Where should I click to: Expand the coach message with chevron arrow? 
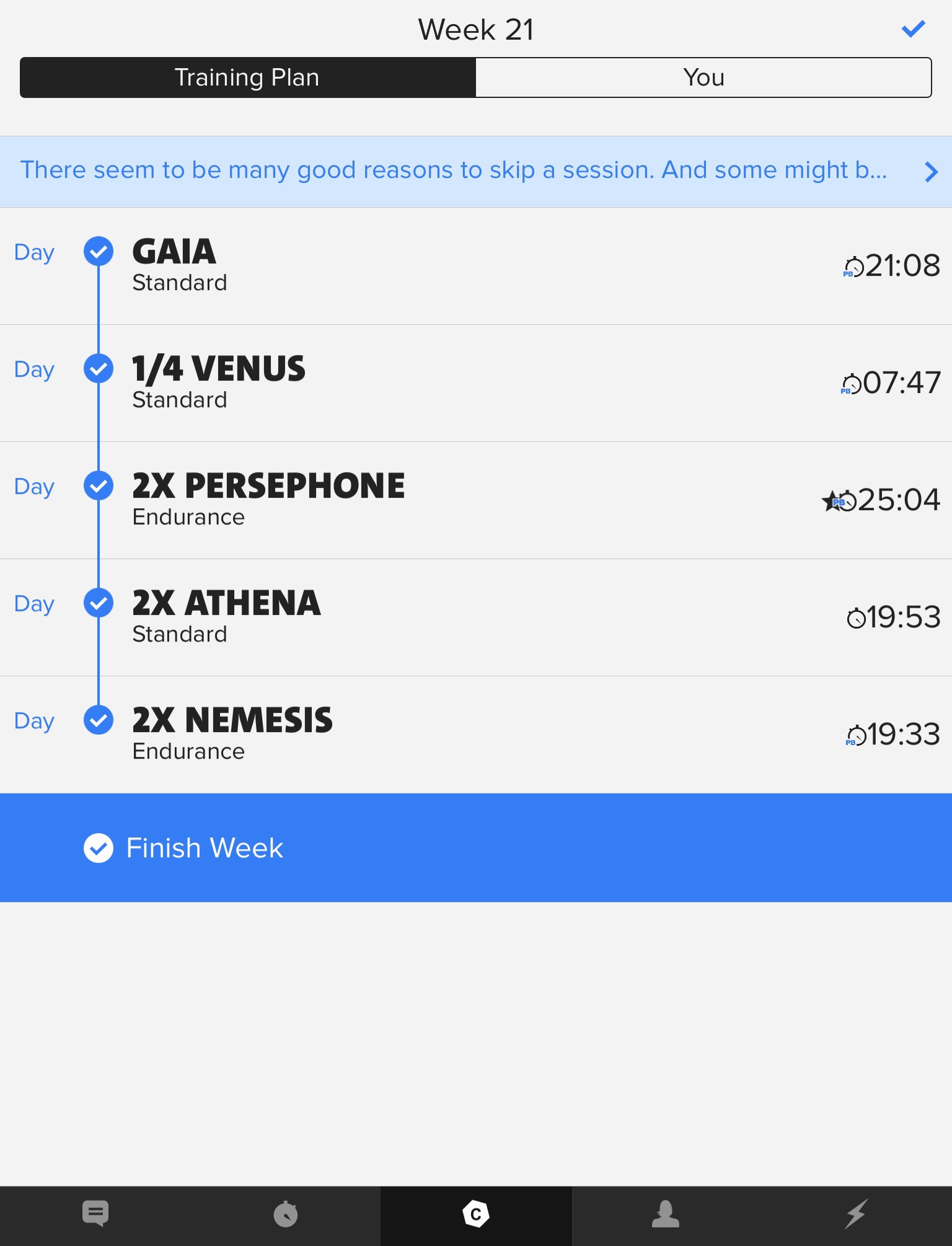pos(931,172)
